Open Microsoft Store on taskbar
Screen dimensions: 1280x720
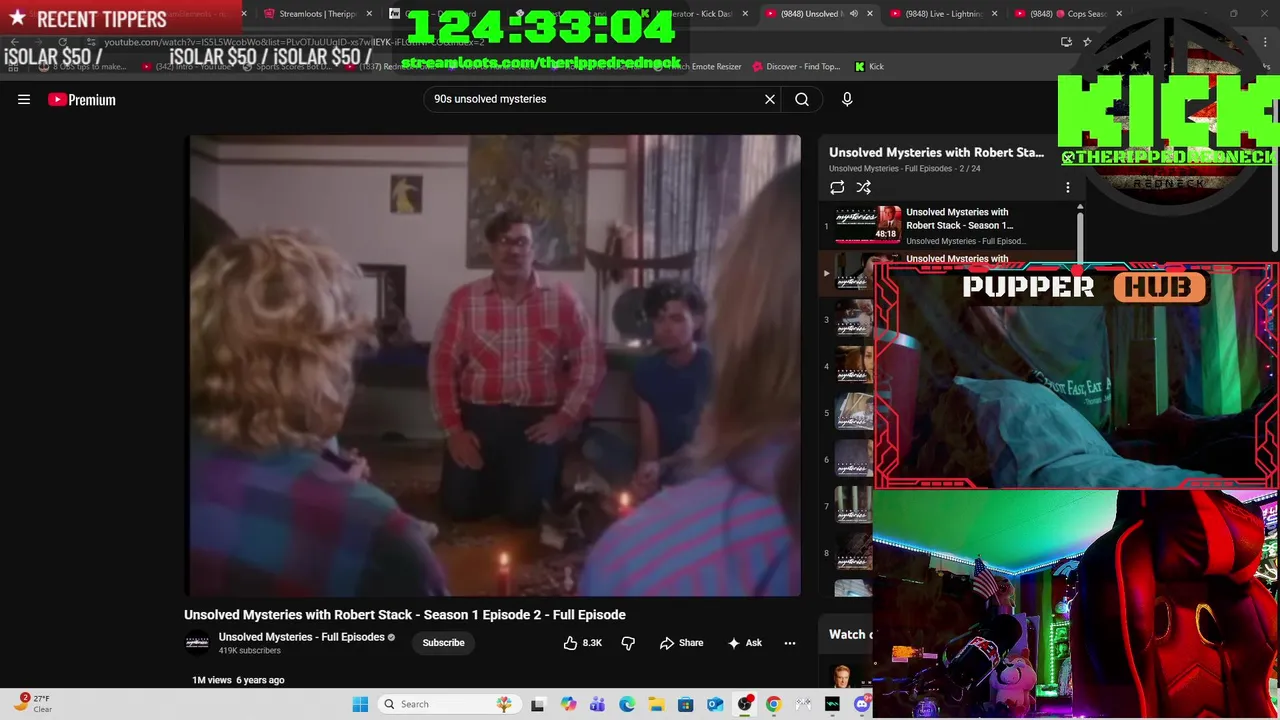pos(685,704)
